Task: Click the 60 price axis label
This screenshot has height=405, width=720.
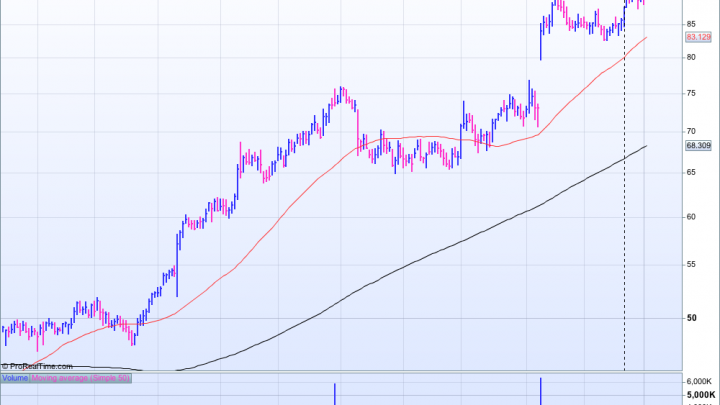Action: 691,217
